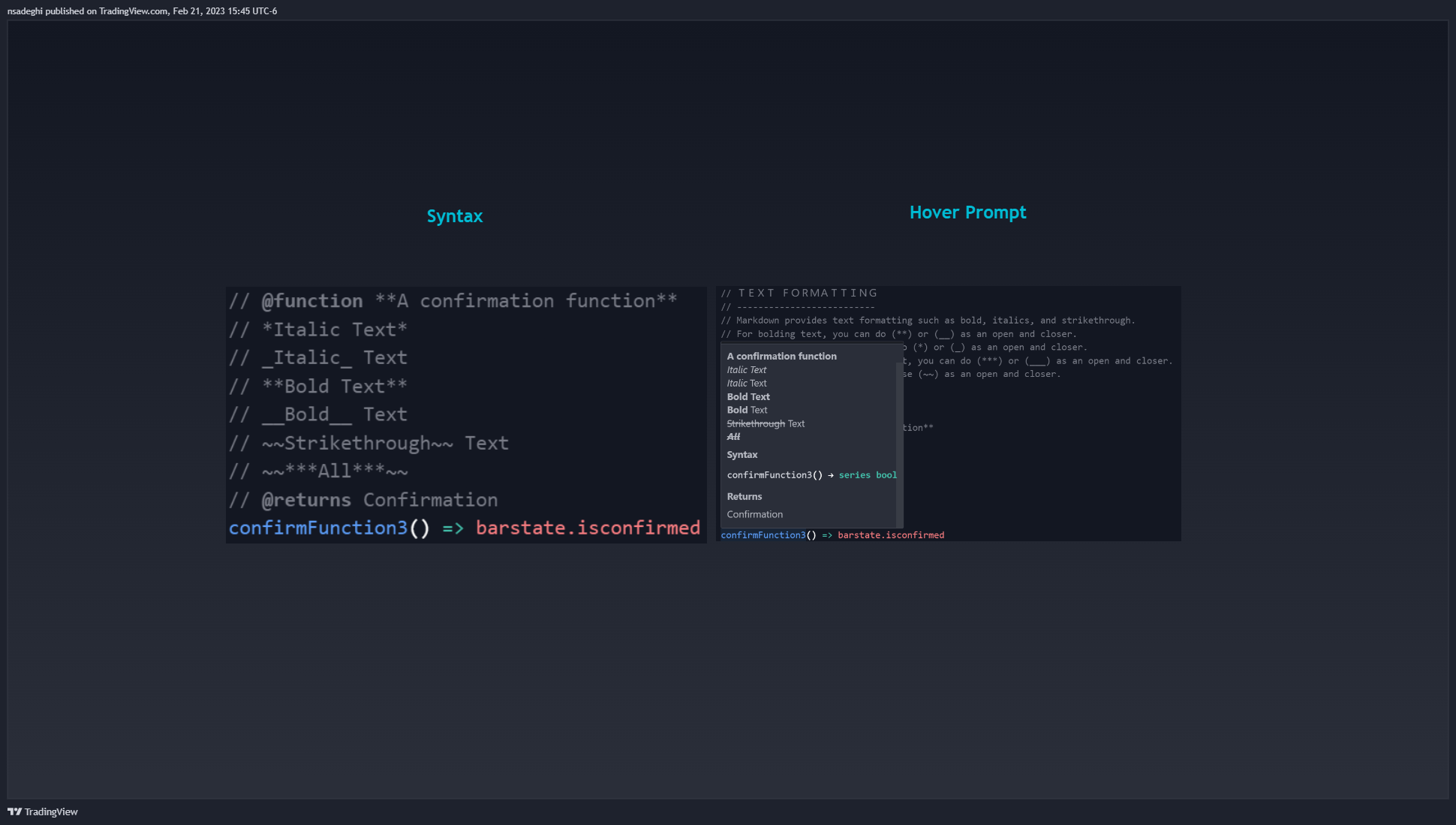The width and height of the screenshot is (1456, 825).
Task: Click the 'For bolding text' comment line
Action: coord(898,334)
